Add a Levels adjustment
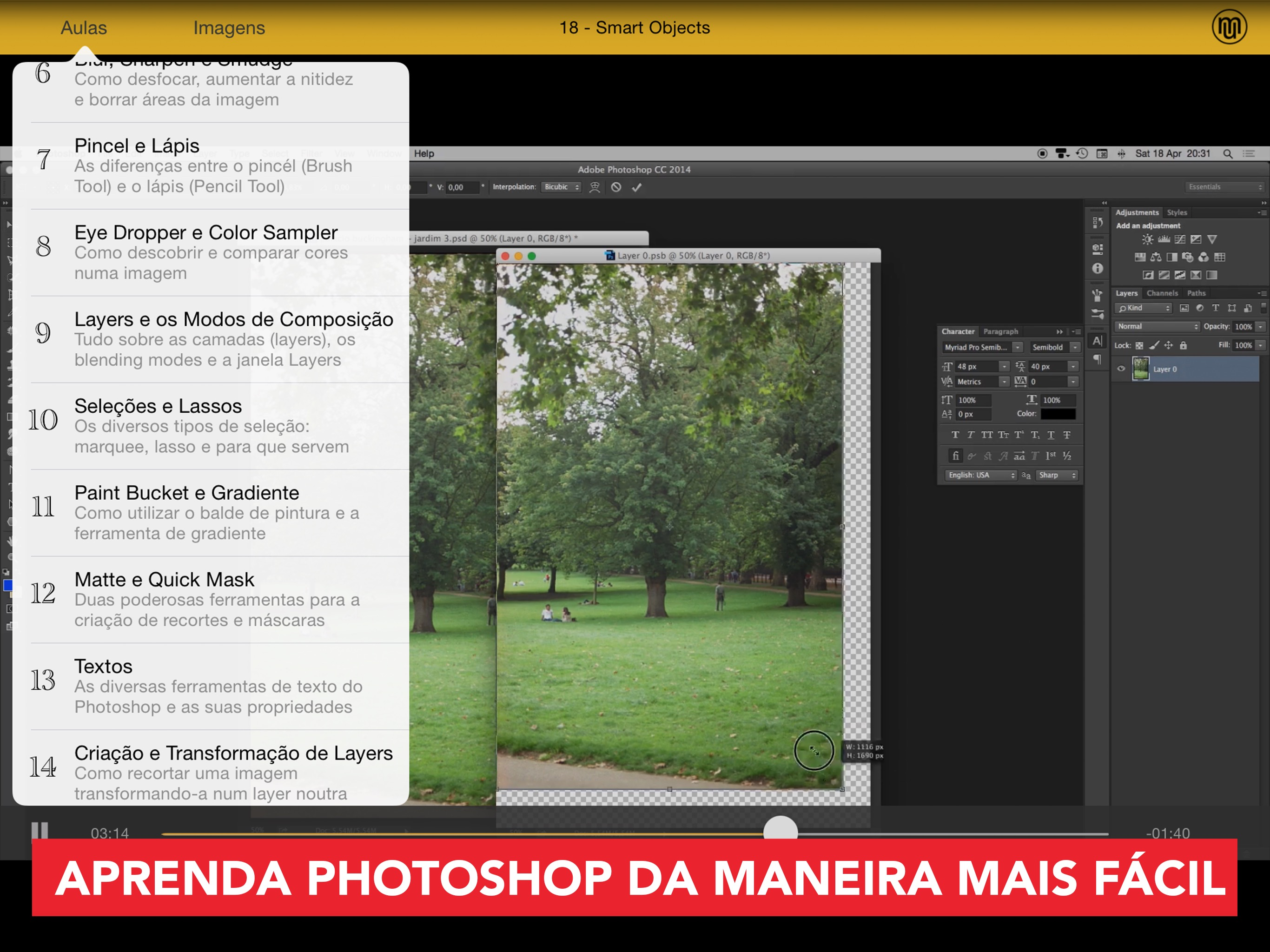 click(x=1164, y=239)
